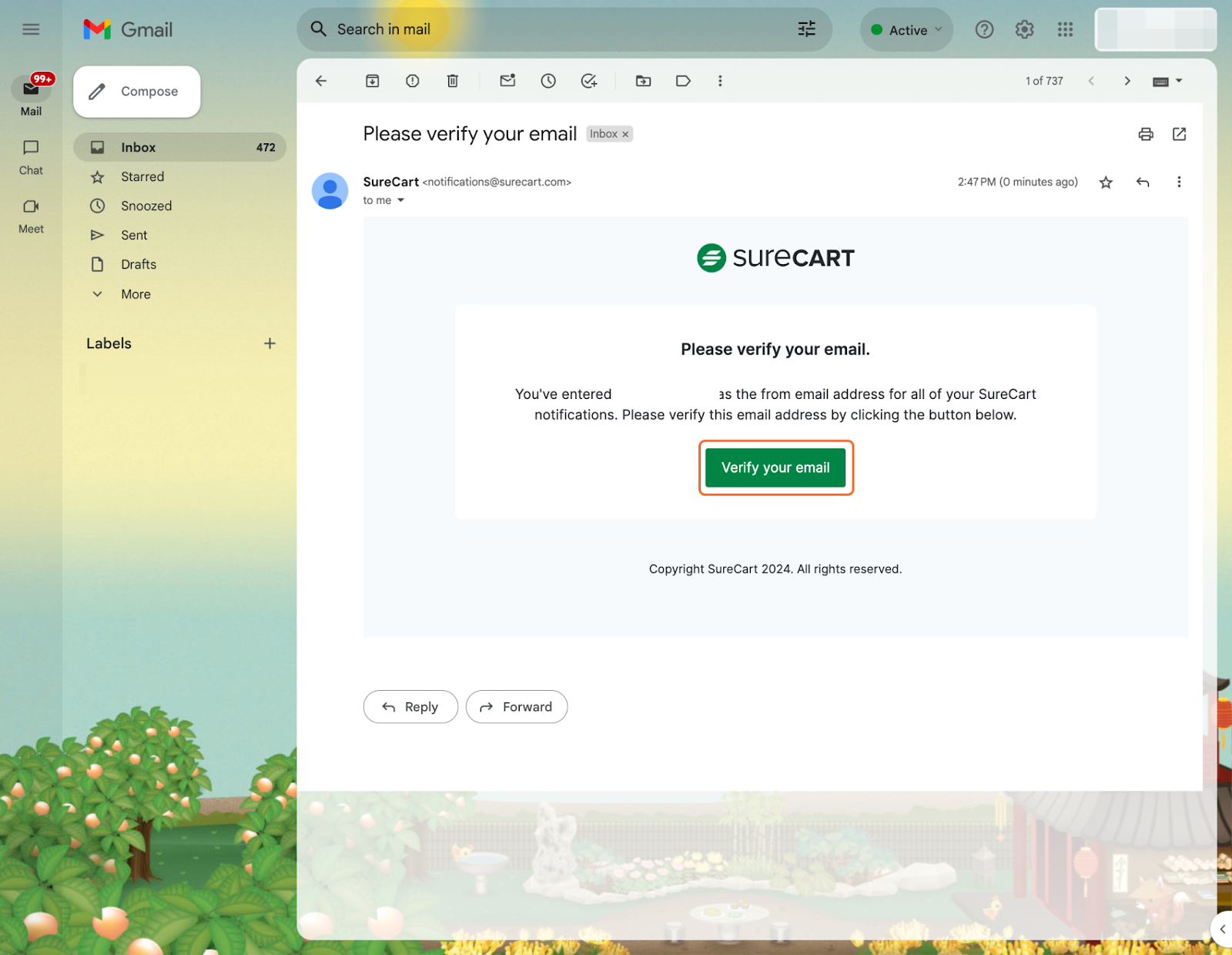Image resolution: width=1232 pixels, height=955 pixels.
Task: Delete this email with trash icon
Action: pyautogui.click(x=453, y=81)
